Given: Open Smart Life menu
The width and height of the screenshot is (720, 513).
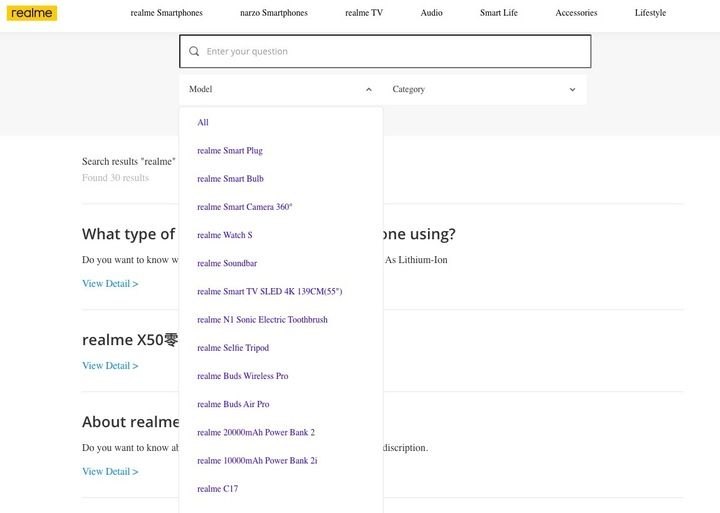Looking at the screenshot, I should (x=499, y=13).
